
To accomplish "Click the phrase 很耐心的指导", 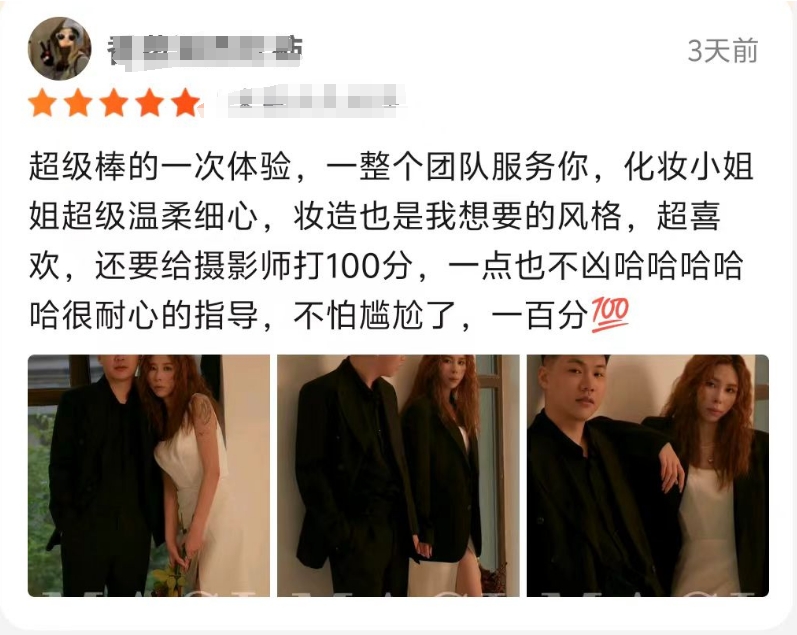I will tap(160, 315).
